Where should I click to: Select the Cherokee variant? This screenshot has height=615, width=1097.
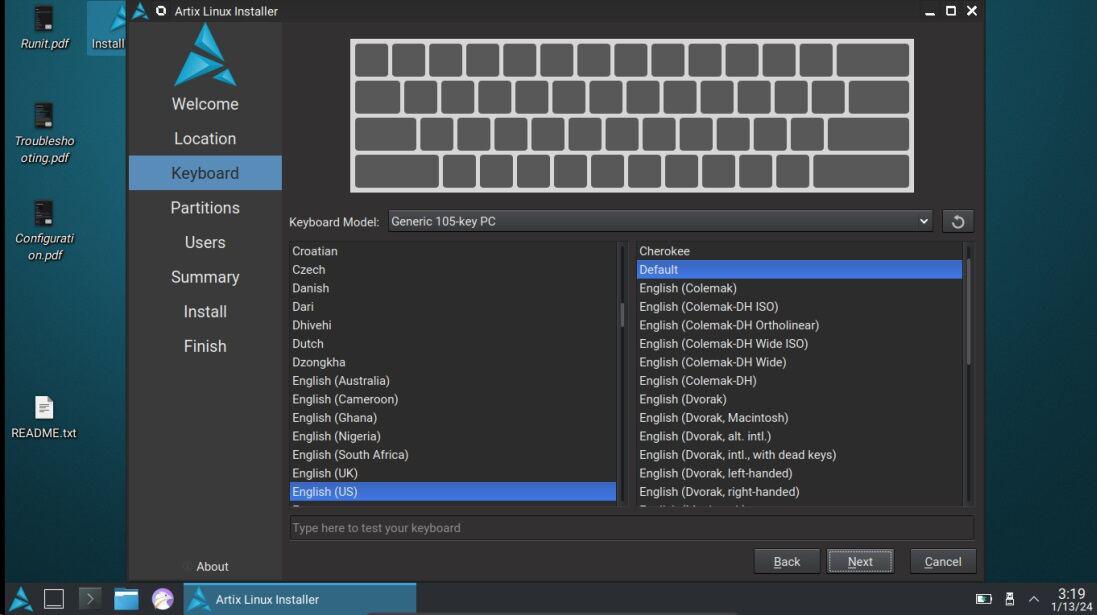click(799, 251)
